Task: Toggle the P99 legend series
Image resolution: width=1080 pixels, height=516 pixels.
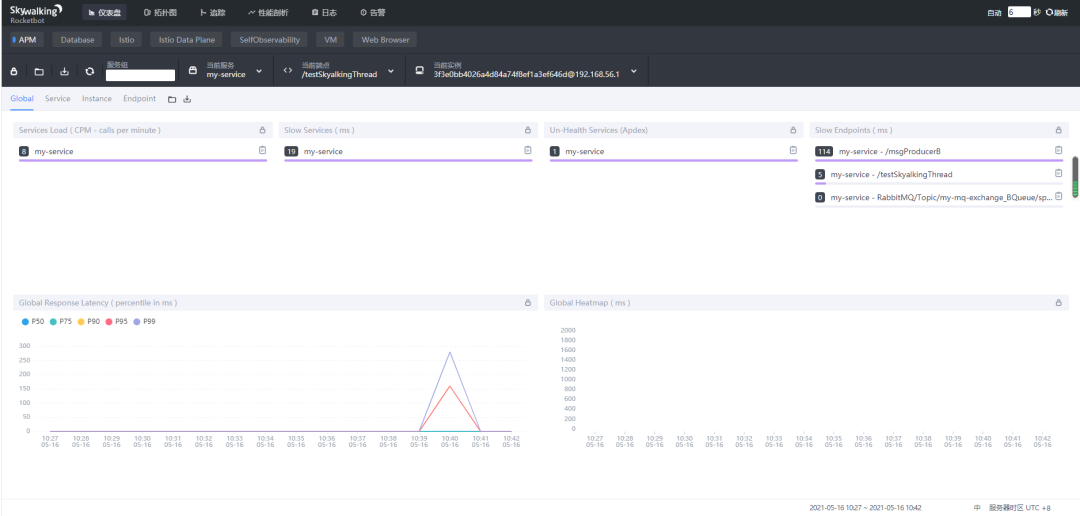Action: click(x=144, y=321)
